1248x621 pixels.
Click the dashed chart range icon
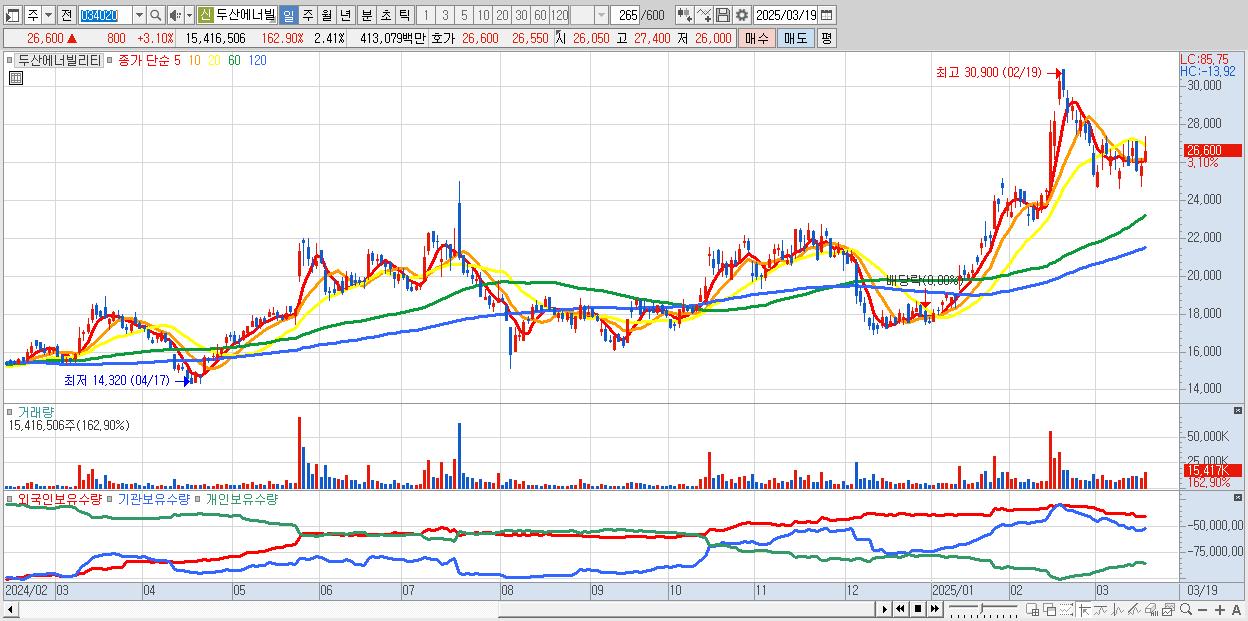[1066, 609]
